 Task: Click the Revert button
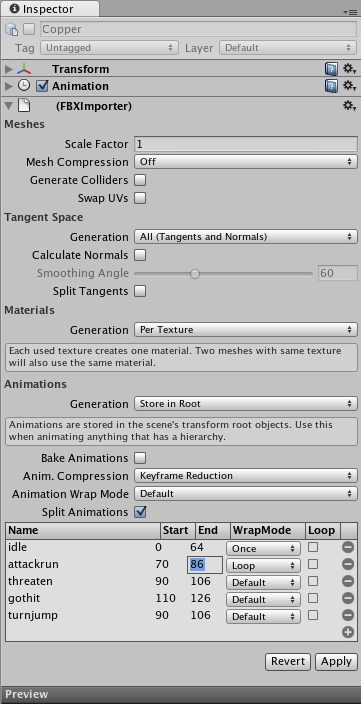click(x=288, y=661)
